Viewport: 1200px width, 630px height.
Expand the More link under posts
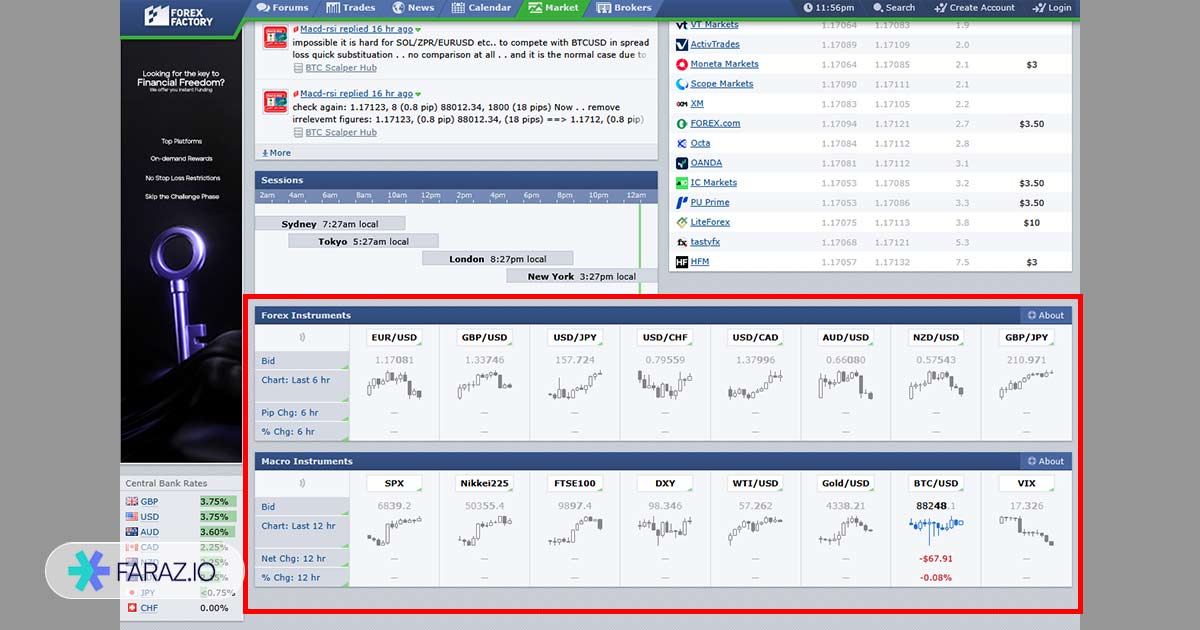276,153
